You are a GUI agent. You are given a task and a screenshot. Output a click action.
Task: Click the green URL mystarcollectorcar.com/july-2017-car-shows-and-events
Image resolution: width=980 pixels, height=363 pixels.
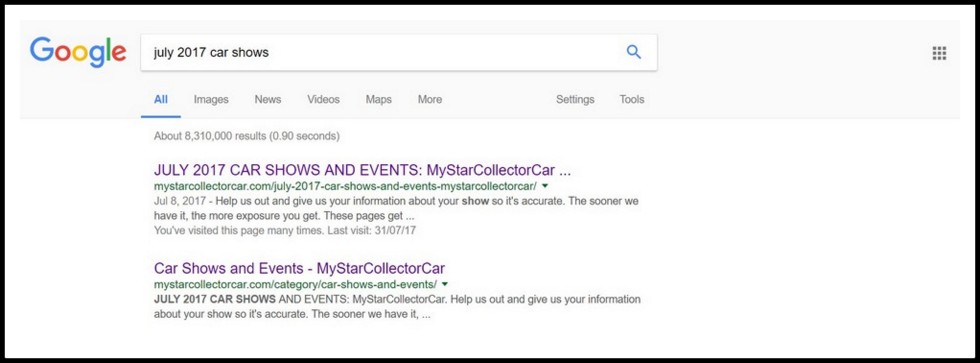click(x=345, y=186)
